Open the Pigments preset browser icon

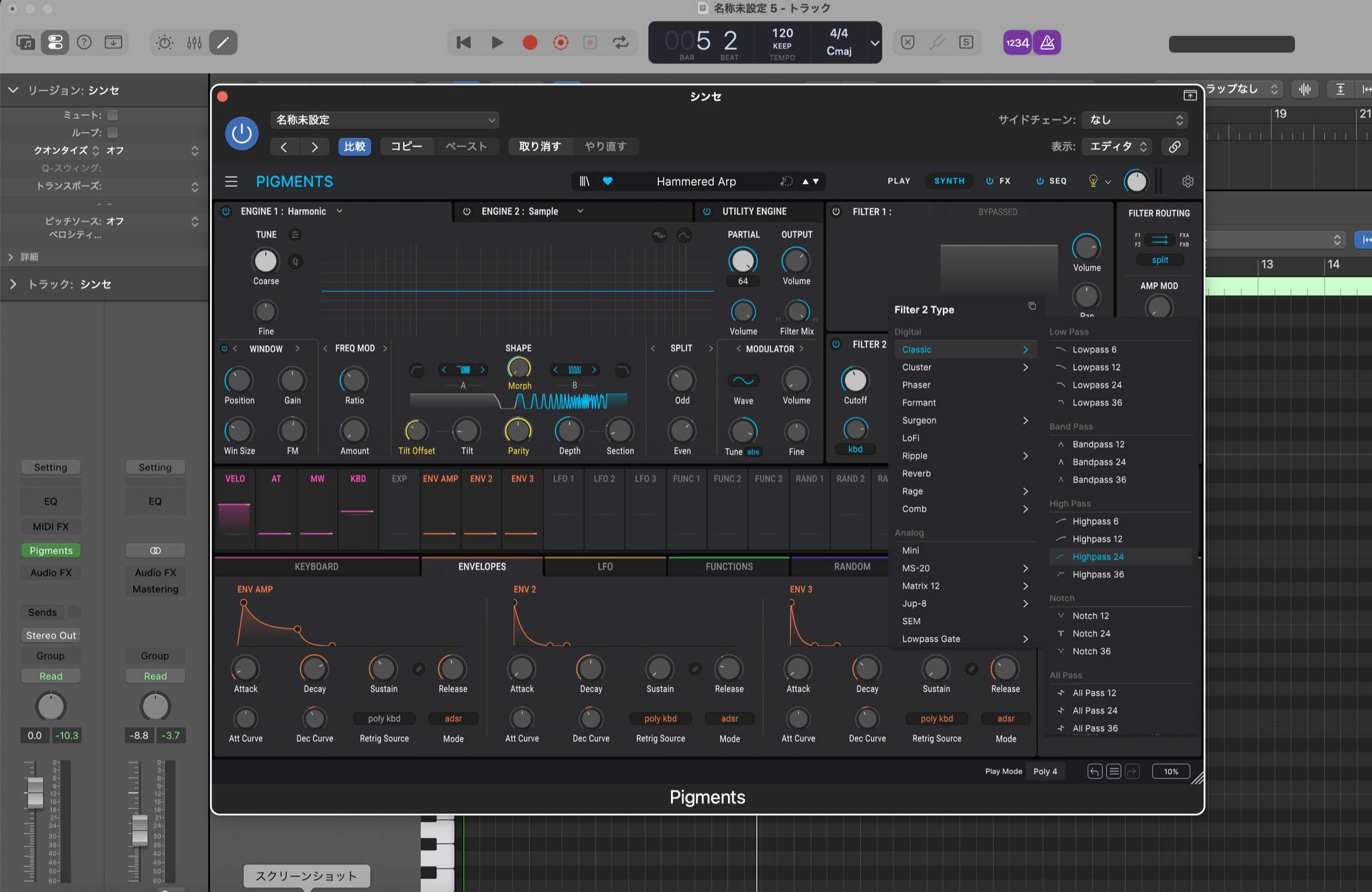tap(584, 181)
